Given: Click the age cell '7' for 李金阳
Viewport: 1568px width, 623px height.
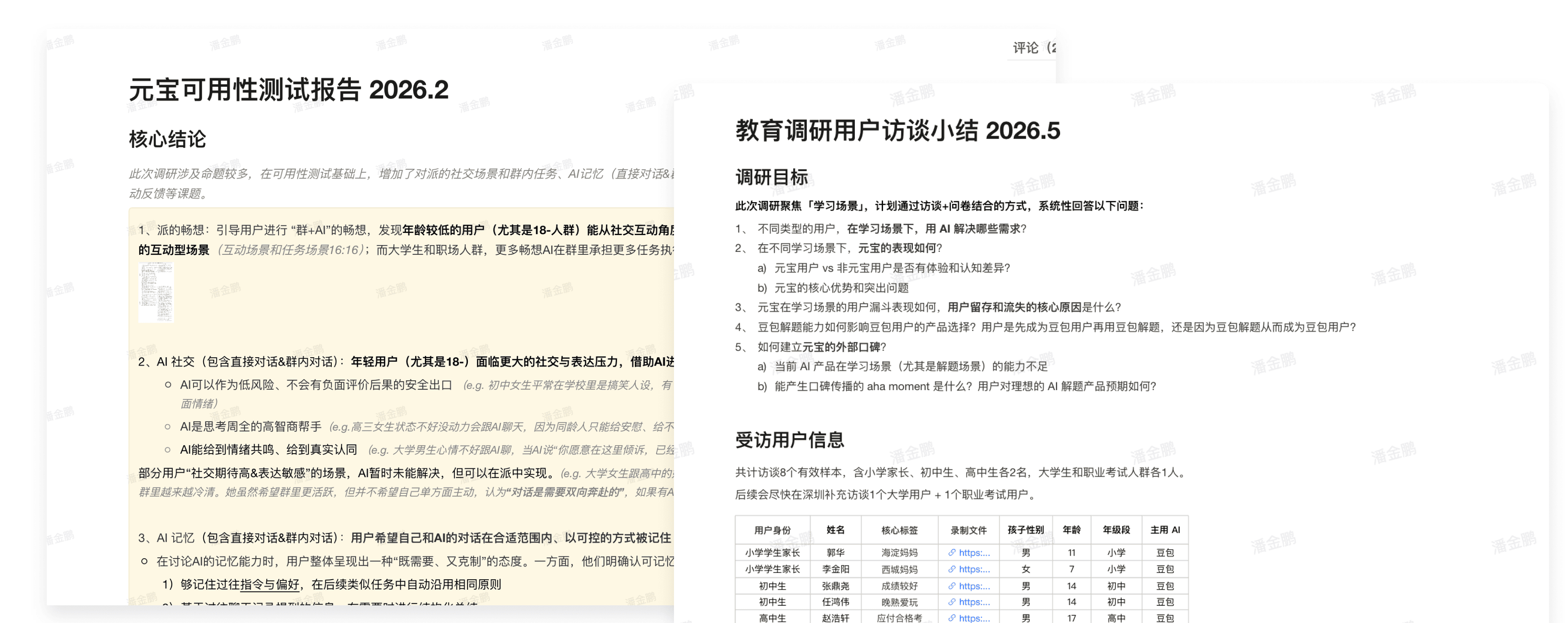Looking at the screenshot, I should [1071, 570].
